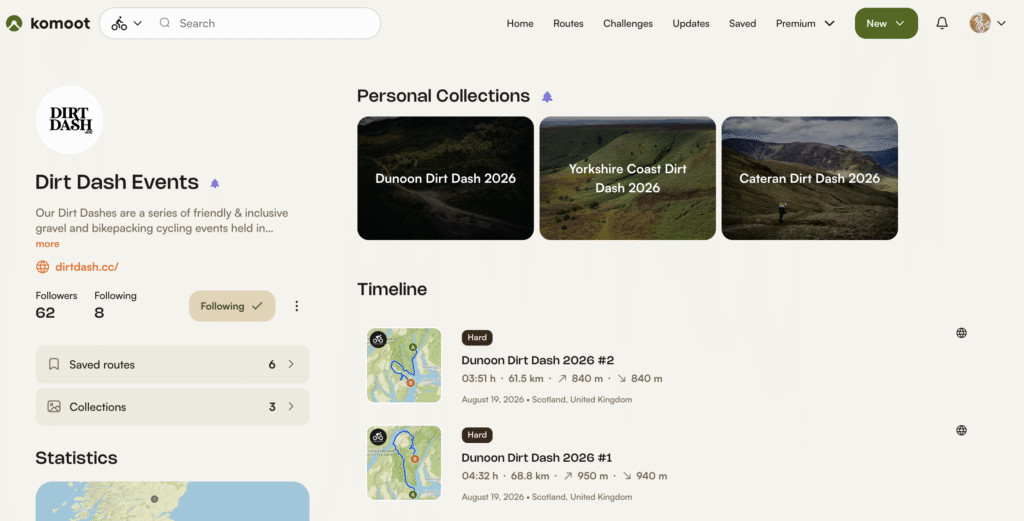Click the chevron on the Collections row
1024x521 pixels.
click(291, 406)
